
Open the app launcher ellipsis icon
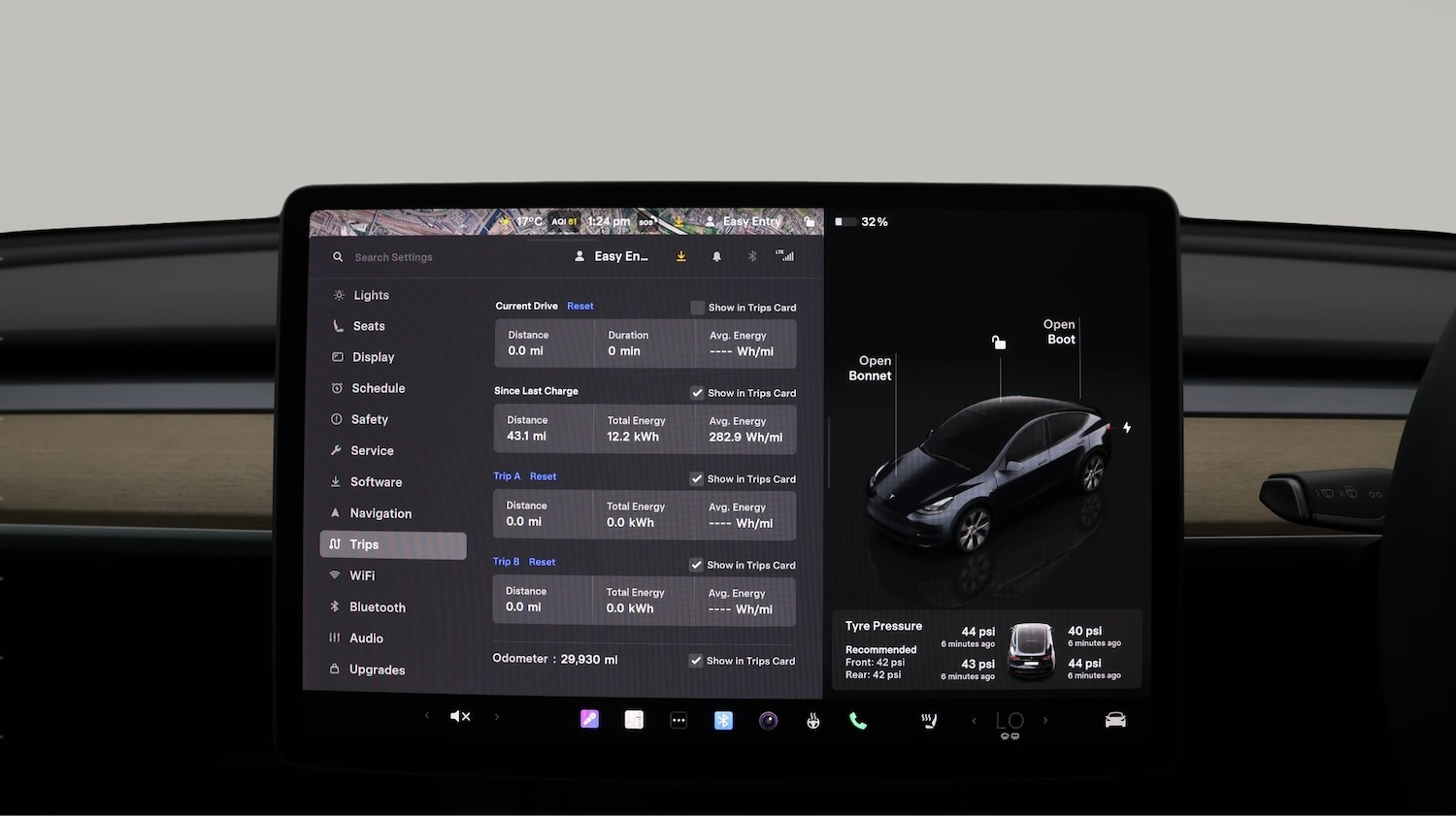[678, 719]
